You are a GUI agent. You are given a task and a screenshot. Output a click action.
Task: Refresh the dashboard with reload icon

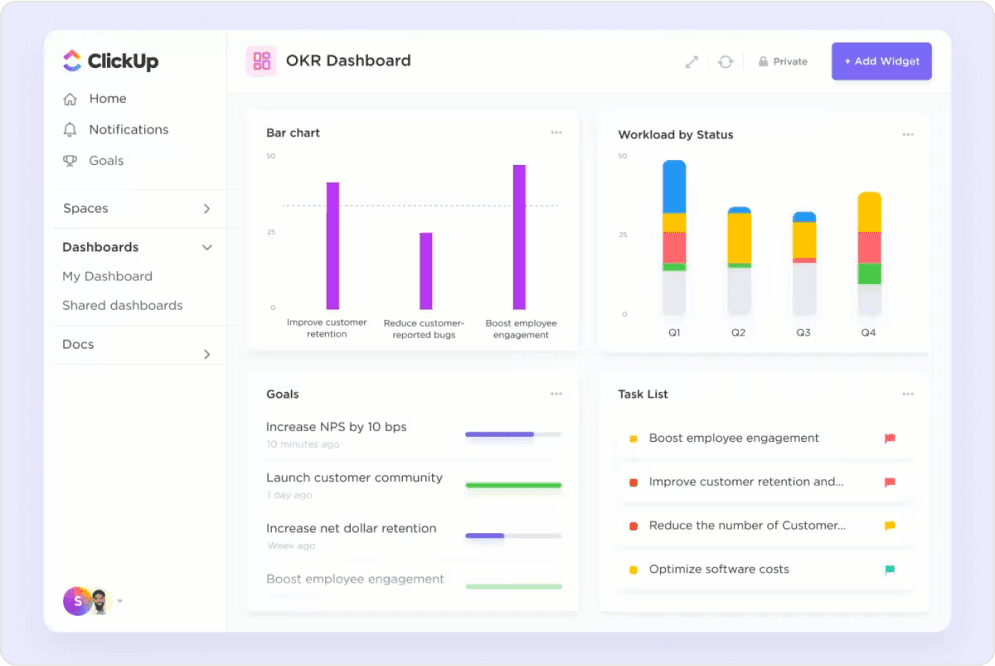[725, 62]
